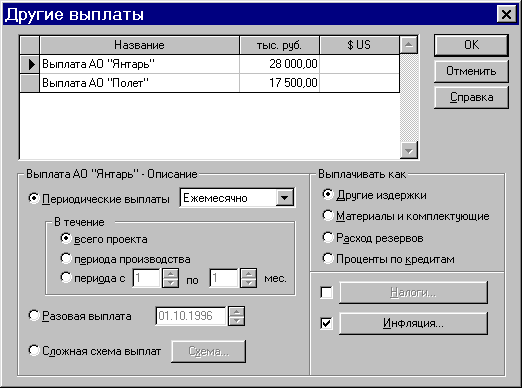Click the table scrollbar down arrow
The image size is (522, 388).
point(409,150)
